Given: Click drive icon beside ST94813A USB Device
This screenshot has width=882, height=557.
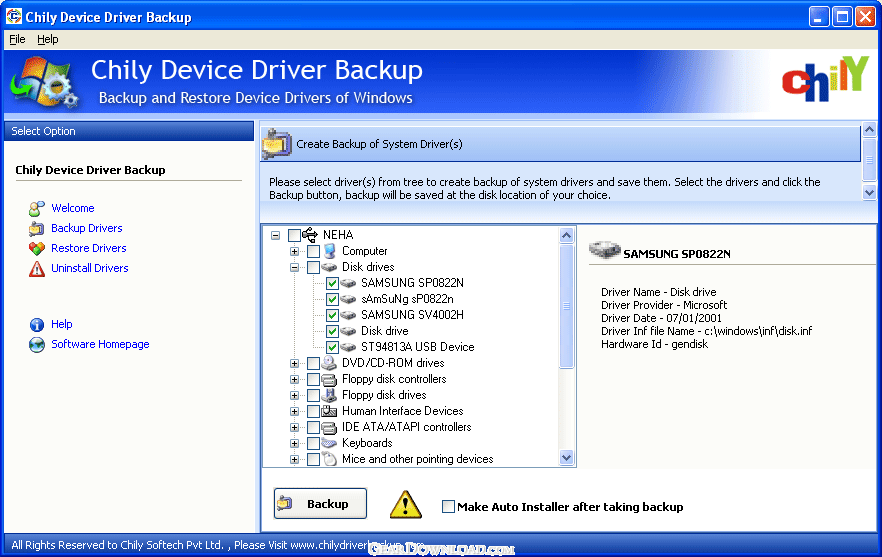Looking at the screenshot, I should click(x=348, y=347).
